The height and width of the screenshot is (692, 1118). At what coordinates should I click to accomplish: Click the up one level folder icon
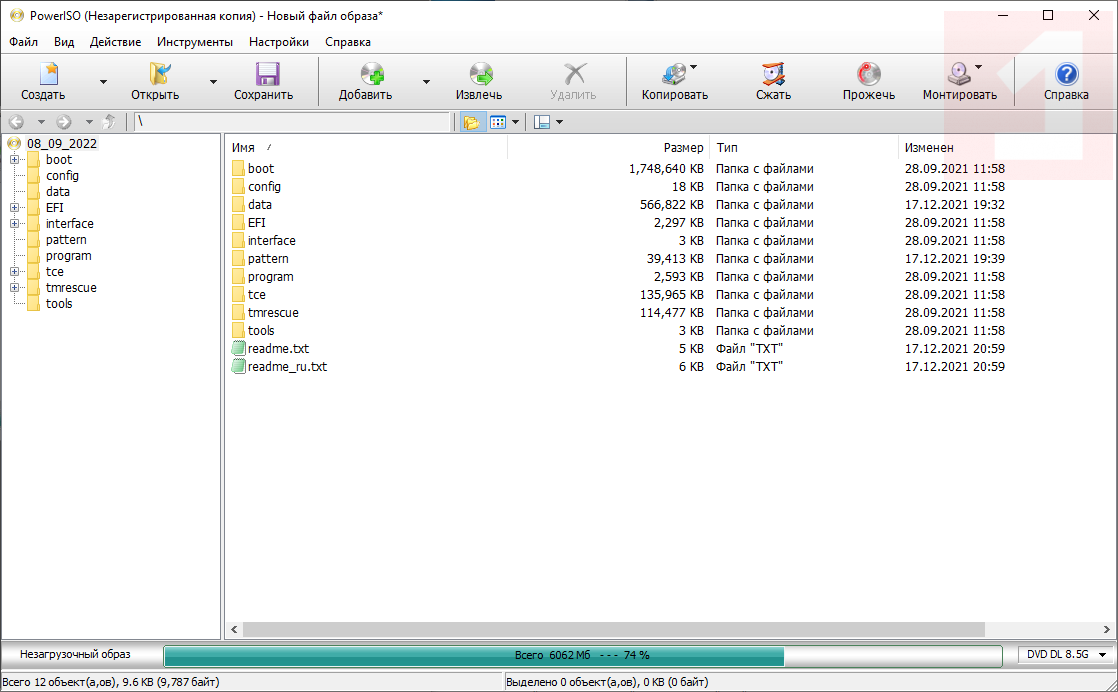coord(109,122)
